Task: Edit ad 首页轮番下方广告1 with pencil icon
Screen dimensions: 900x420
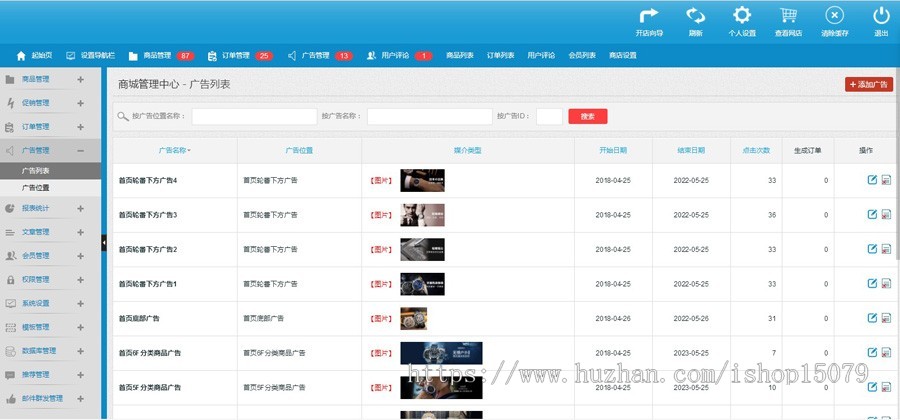Action: pyautogui.click(x=872, y=283)
